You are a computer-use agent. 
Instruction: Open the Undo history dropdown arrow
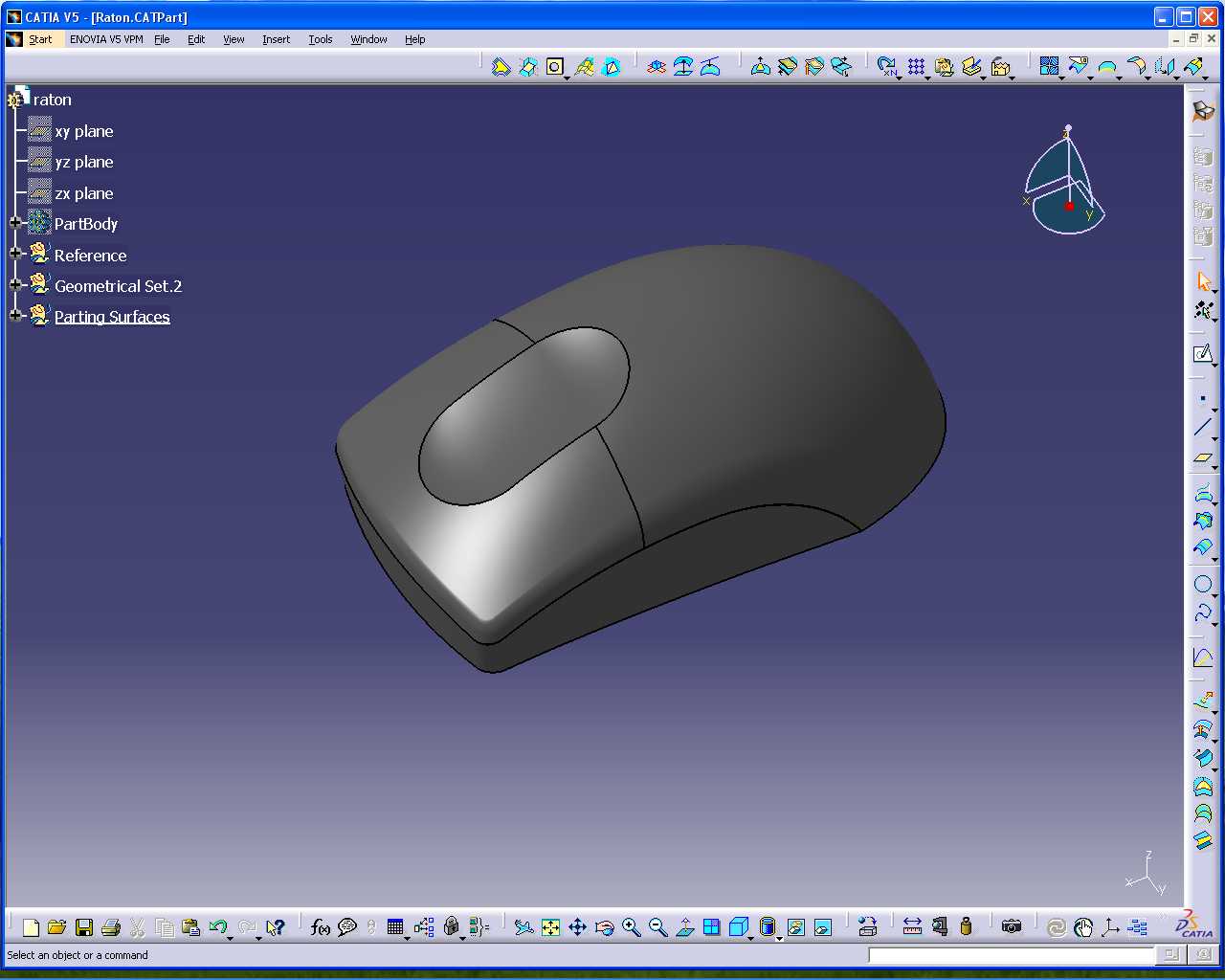[x=231, y=938]
